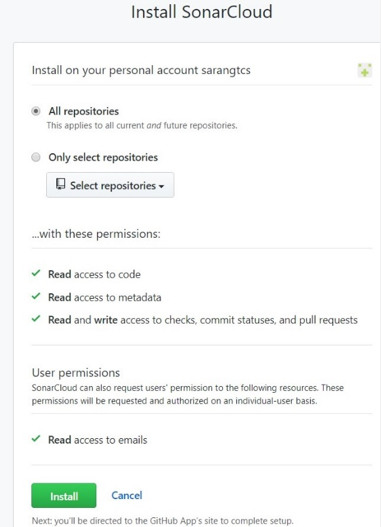Click the current and future repositories note
Image resolution: width=381 pixels, height=527 pixels.
(x=142, y=126)
